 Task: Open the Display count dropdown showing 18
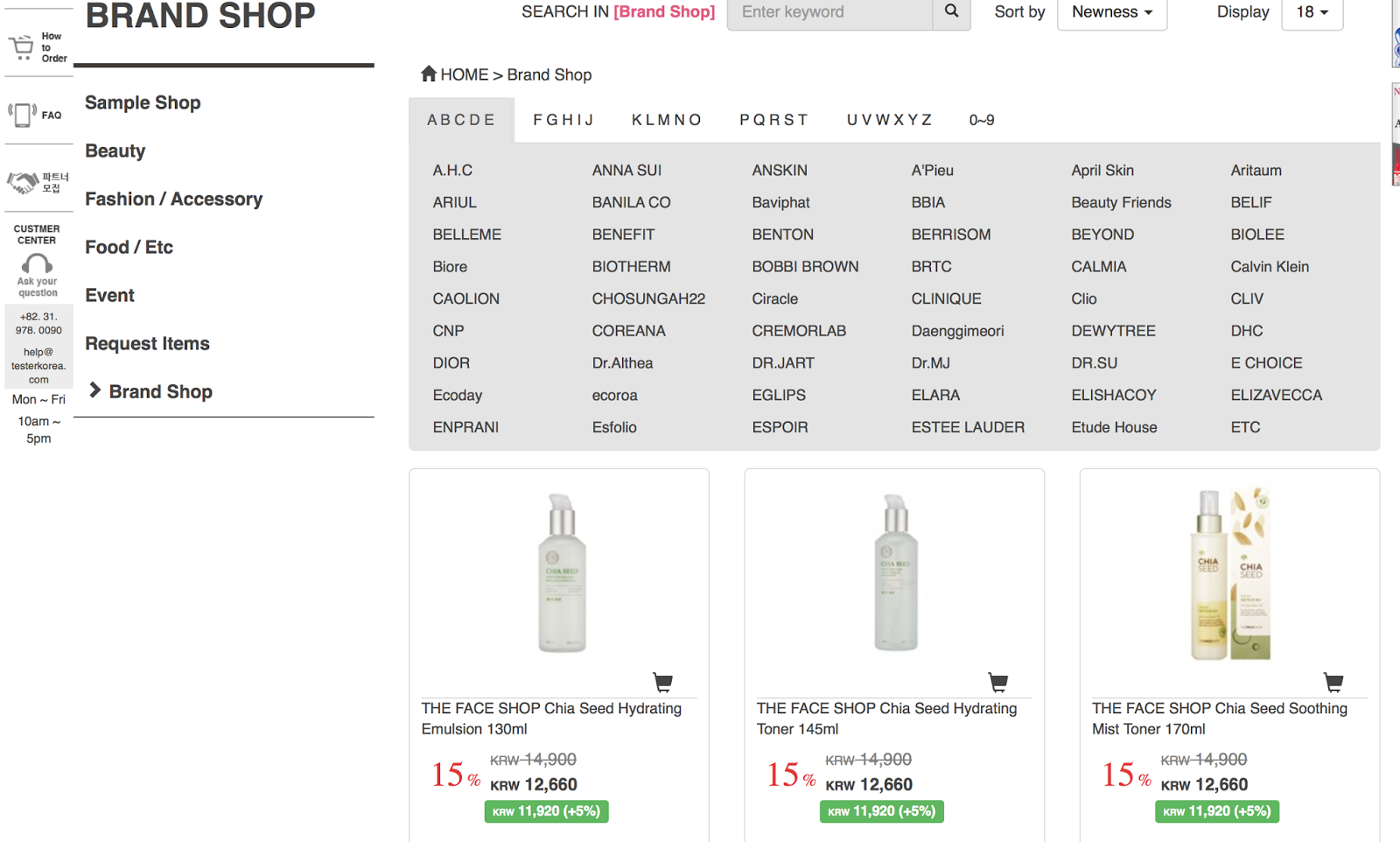click(1312, 12)
